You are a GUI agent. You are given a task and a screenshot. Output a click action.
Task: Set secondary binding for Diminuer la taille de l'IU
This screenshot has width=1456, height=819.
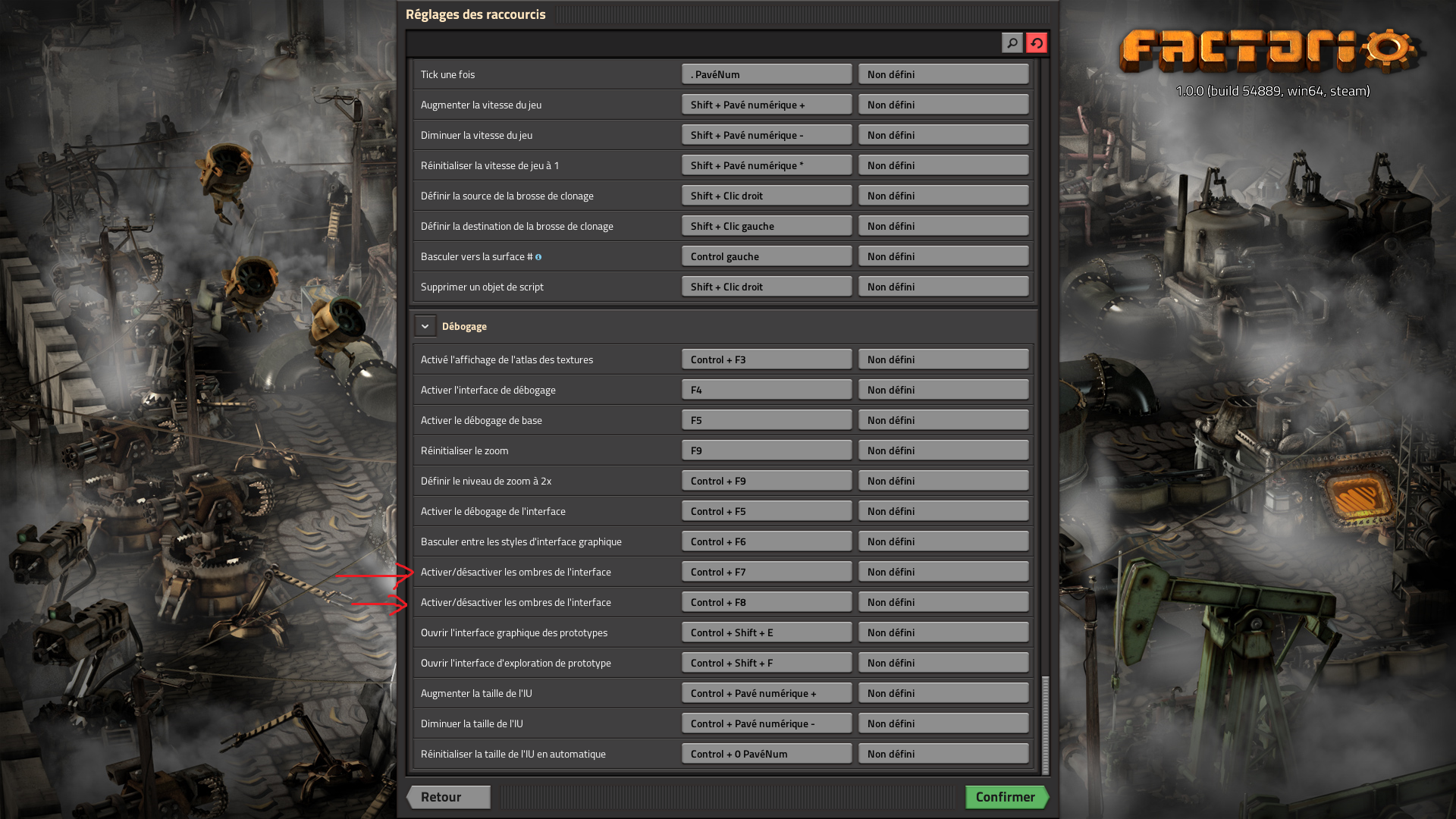[943, 723]
